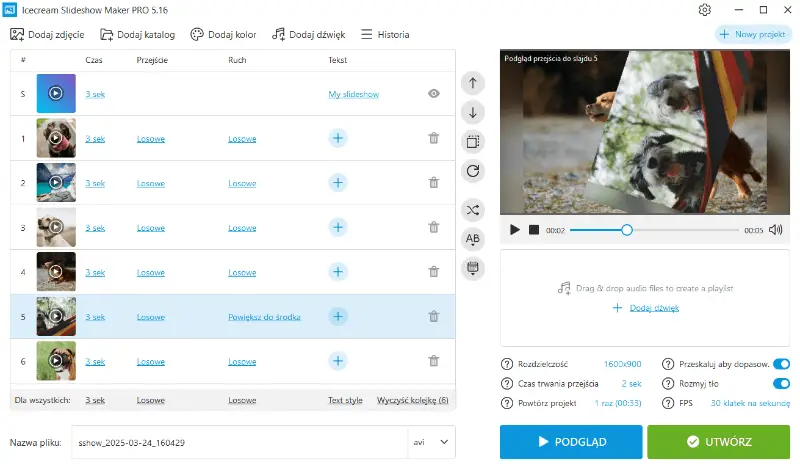Mute audio via preview speaker icon
Image resolution: width=800 pixels, height=469 pixels.
pos(776,230)
